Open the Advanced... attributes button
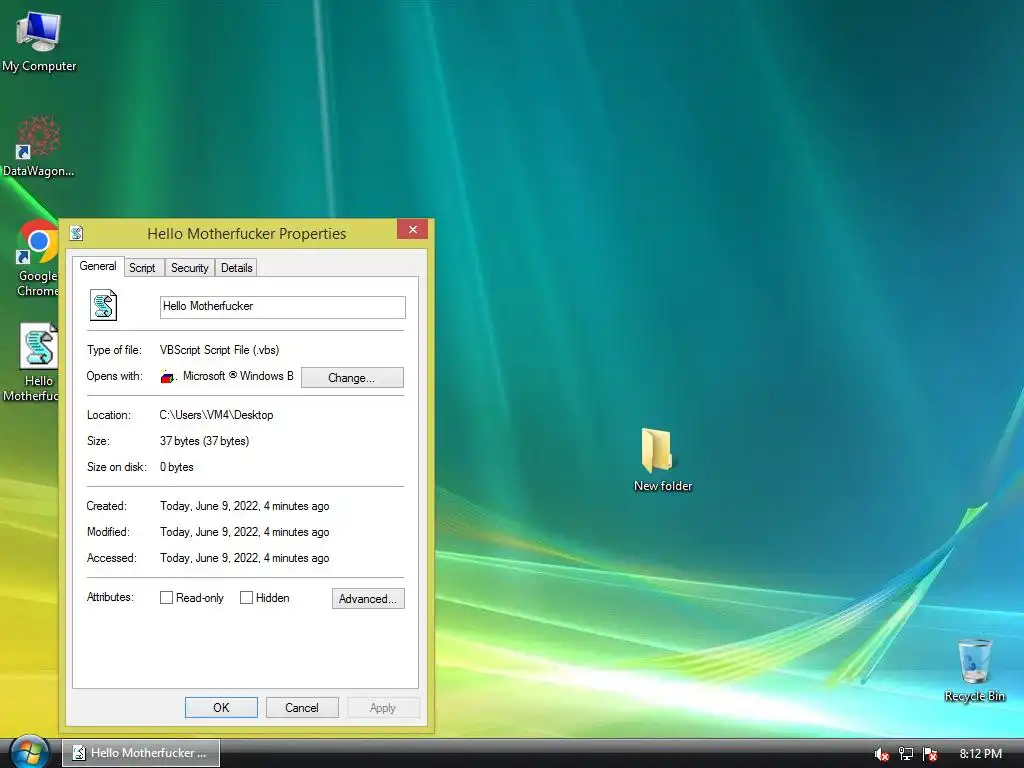 [368, 598]
